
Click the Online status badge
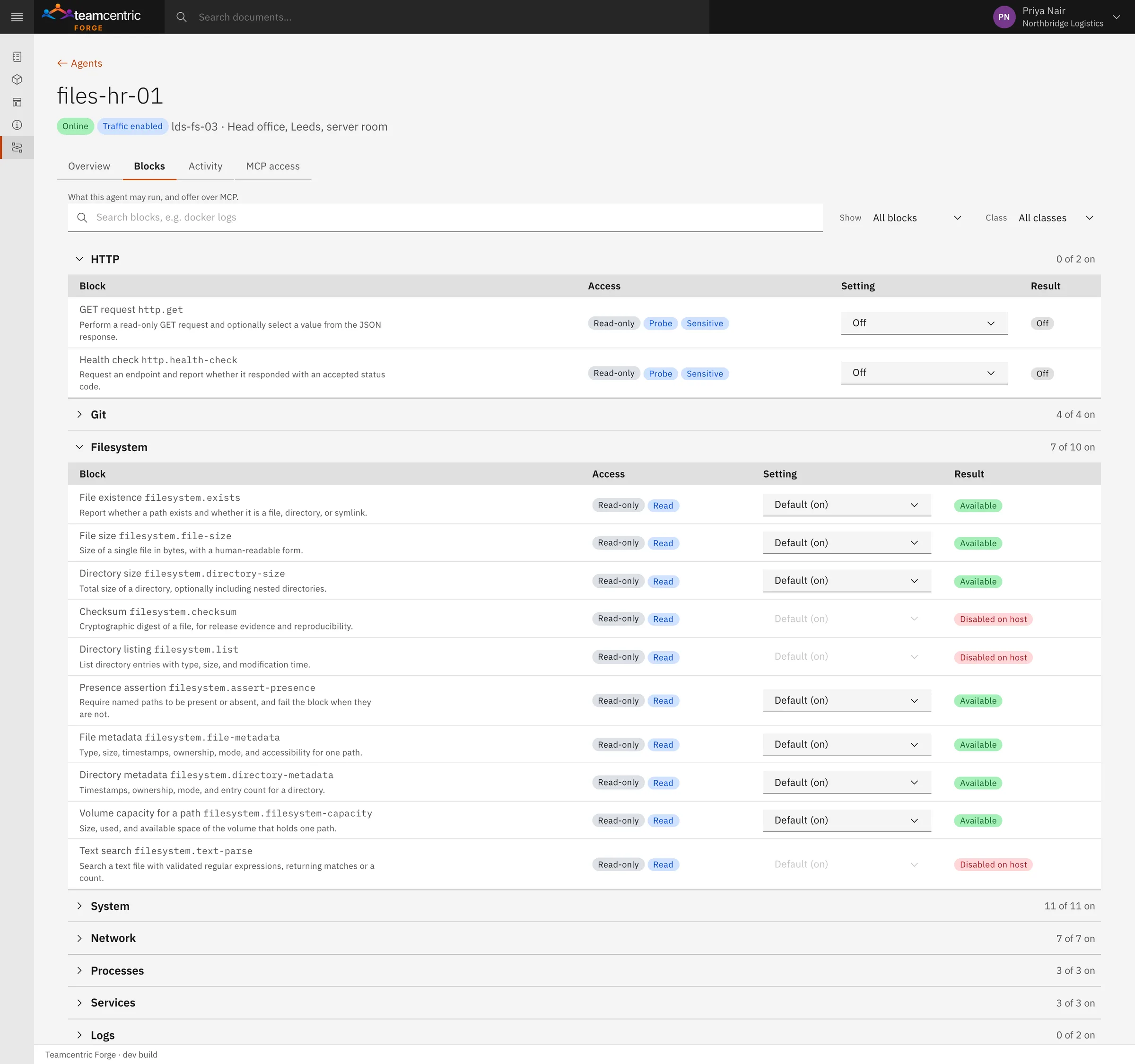(75, 126)
